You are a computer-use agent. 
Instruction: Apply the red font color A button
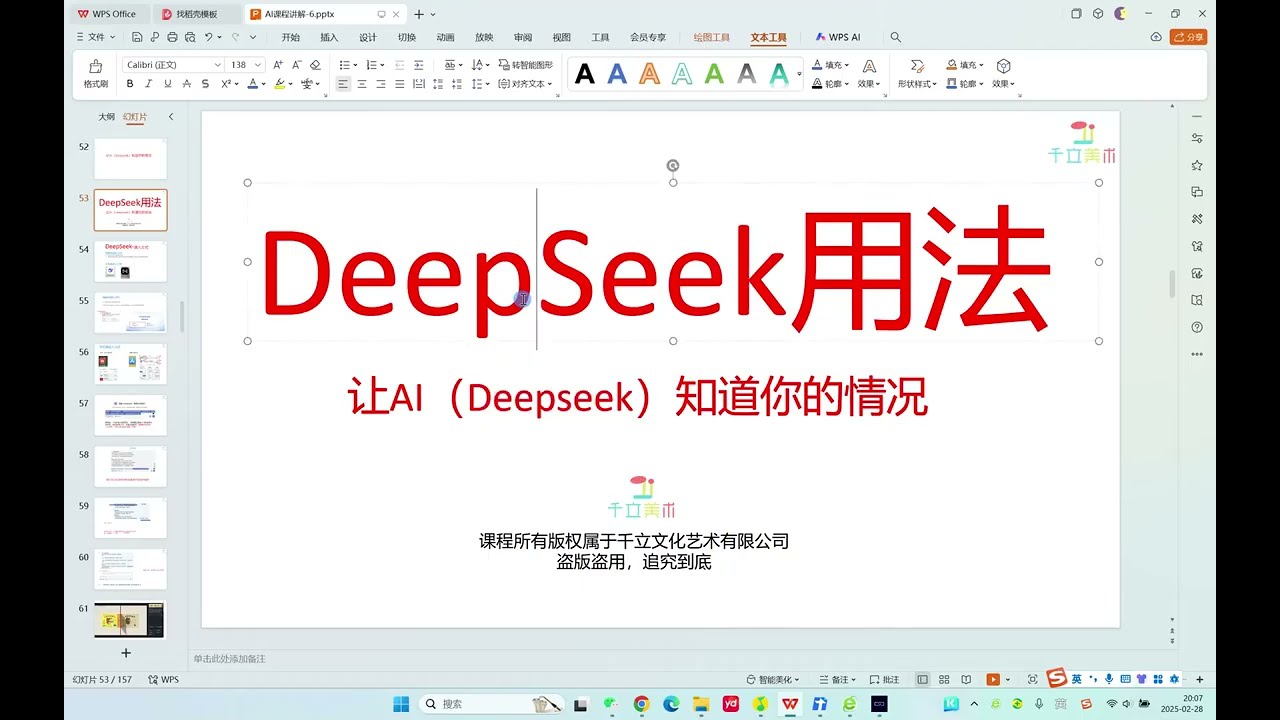253,84
